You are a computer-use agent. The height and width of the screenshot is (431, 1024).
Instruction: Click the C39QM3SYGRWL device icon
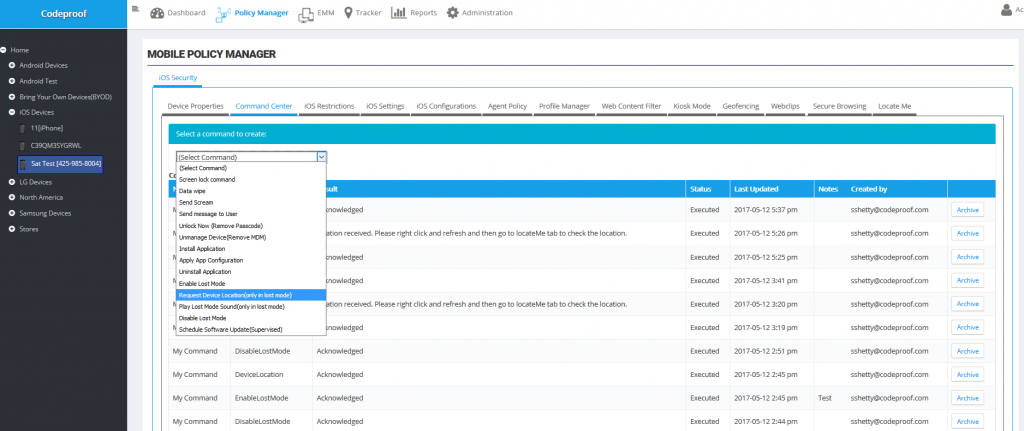(22, 145)
